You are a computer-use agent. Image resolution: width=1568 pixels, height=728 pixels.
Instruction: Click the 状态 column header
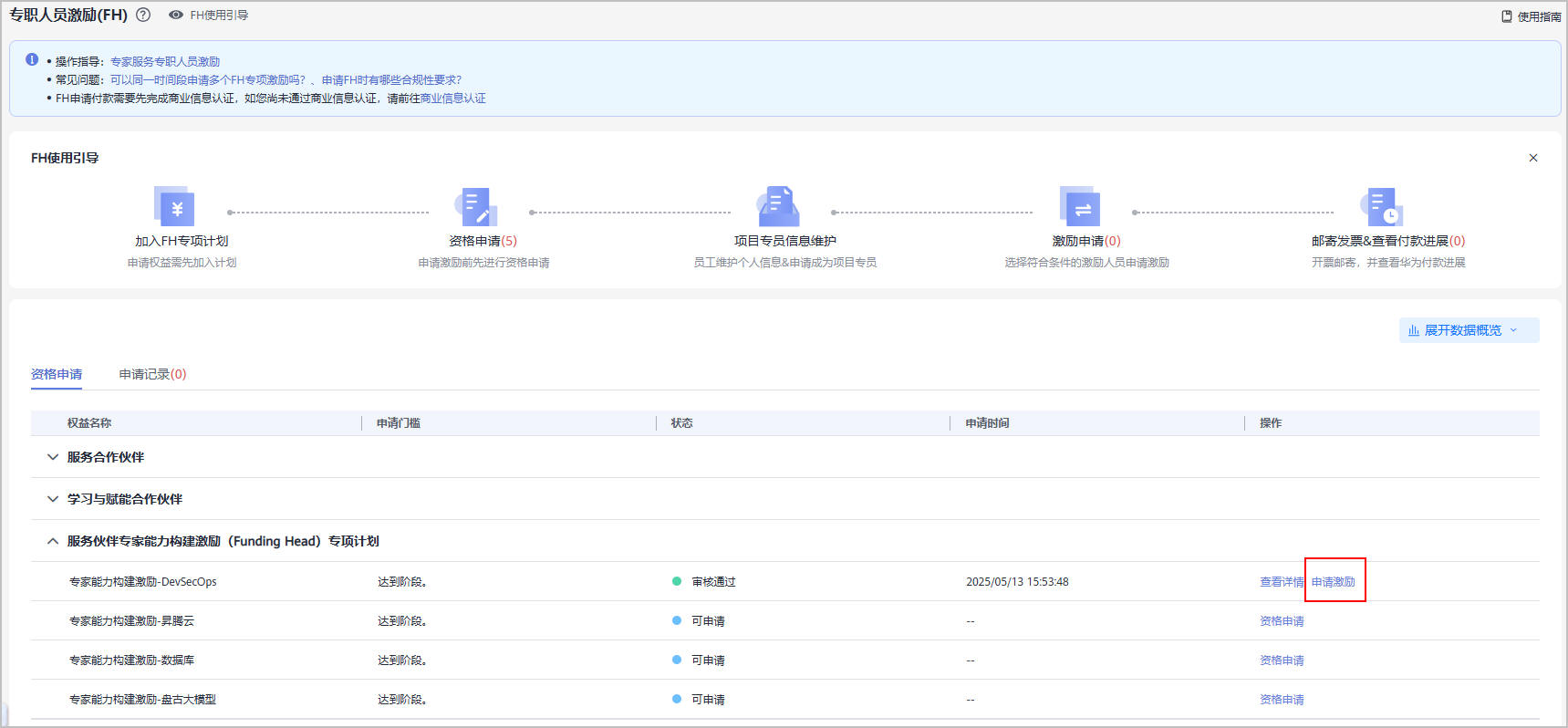pos(682,423)
